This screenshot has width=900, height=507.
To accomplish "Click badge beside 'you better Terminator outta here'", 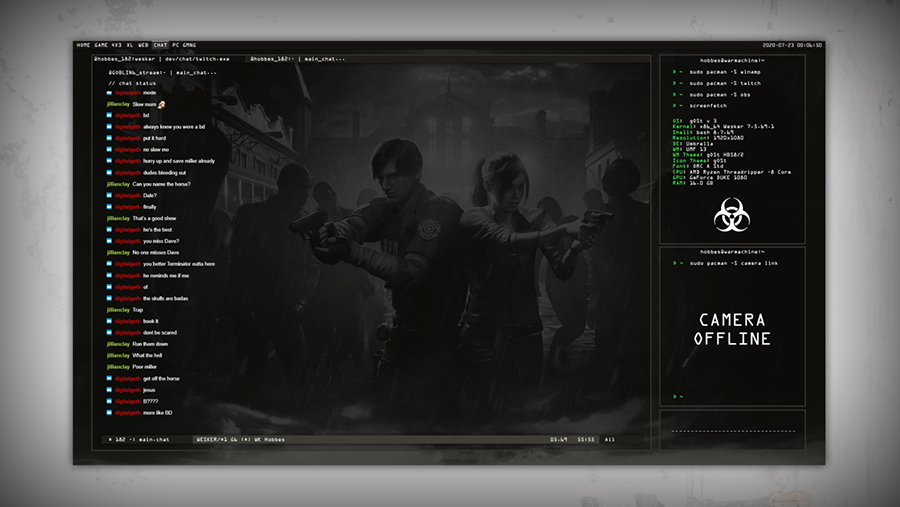I will (109, 264).
